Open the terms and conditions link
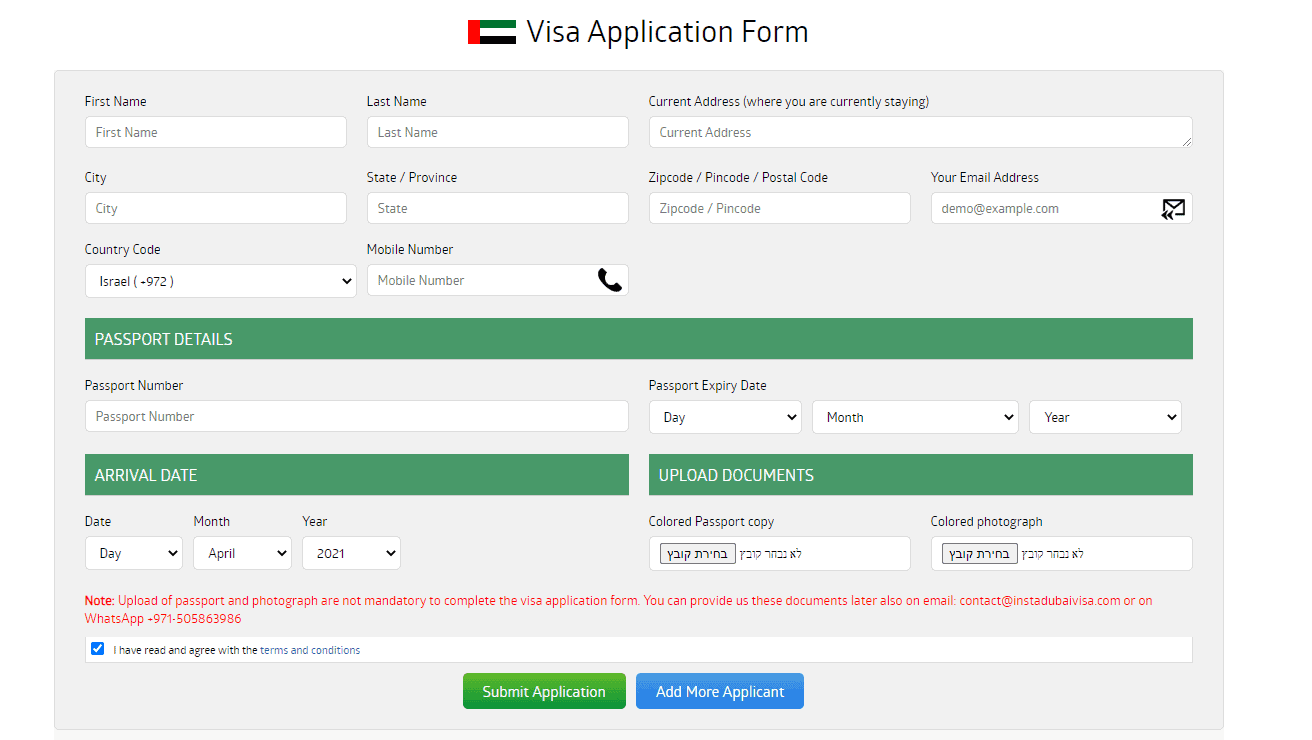This screenshot has height=740, width=1312. [x=310, y=650]
